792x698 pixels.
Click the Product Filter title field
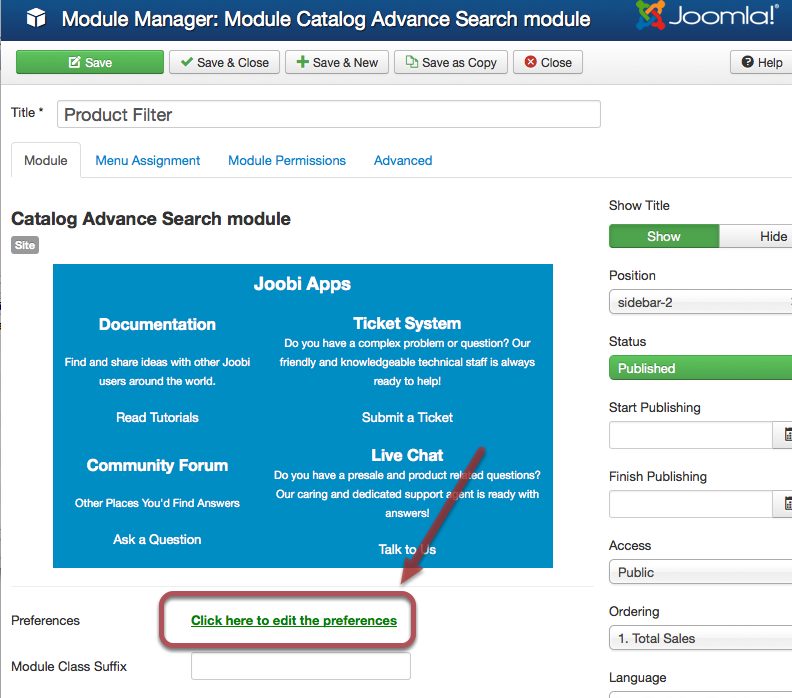pyautogui.click(x=329, y=114)
